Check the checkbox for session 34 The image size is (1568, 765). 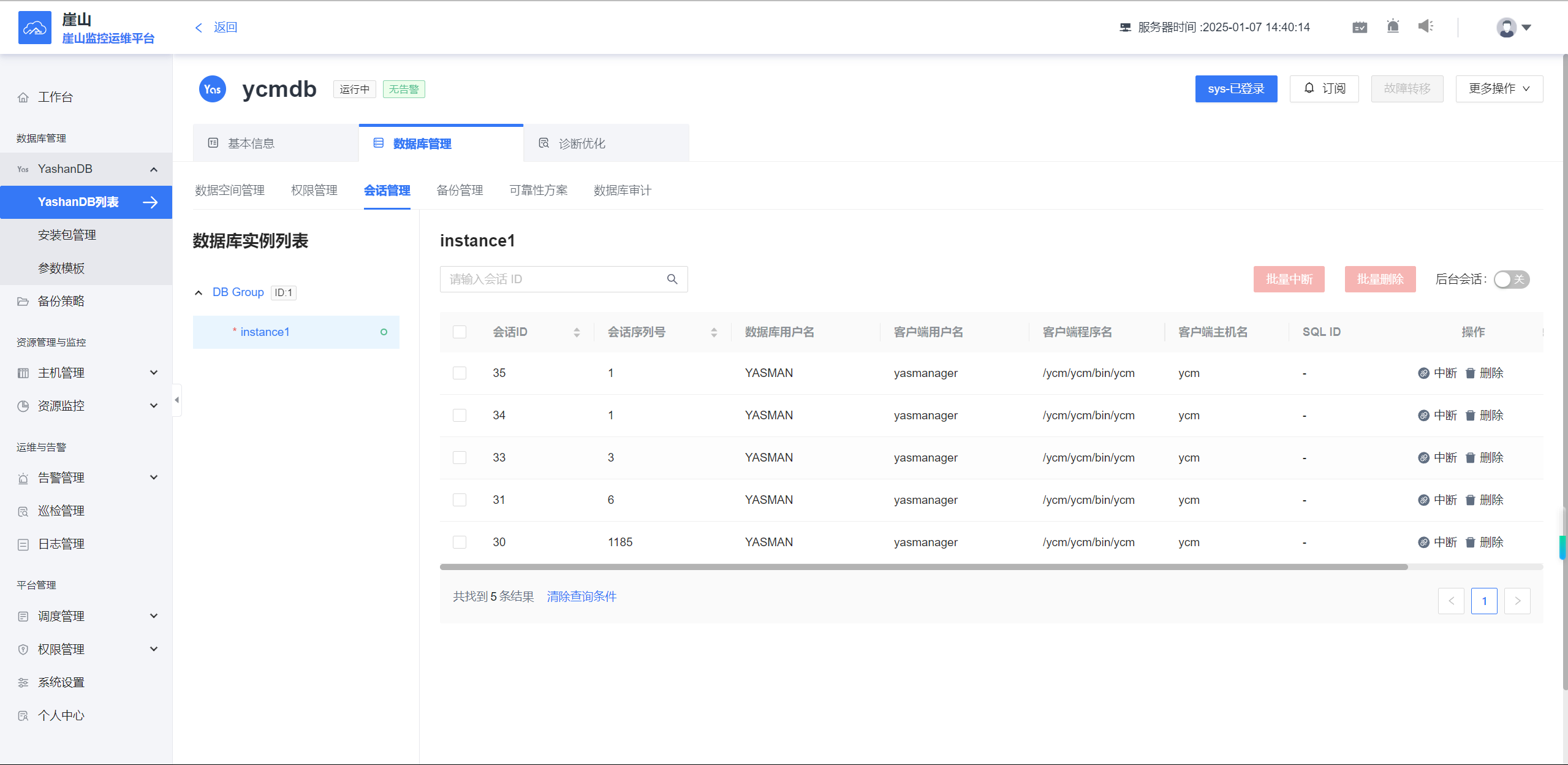(x=460, y=415)
